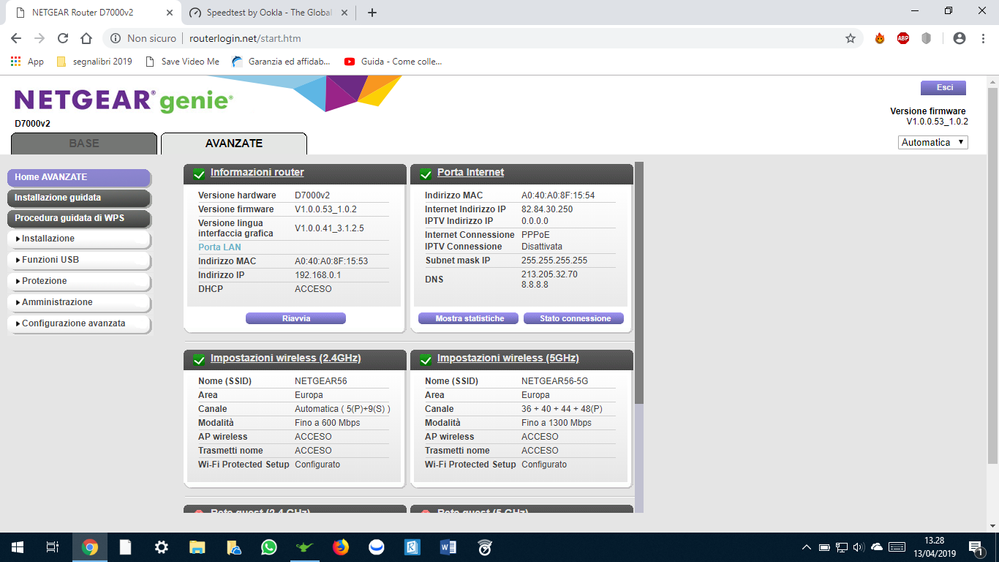This screenshot has height=562, width=999.
Task: Expand the Protezione menu section
Action: 79,281
